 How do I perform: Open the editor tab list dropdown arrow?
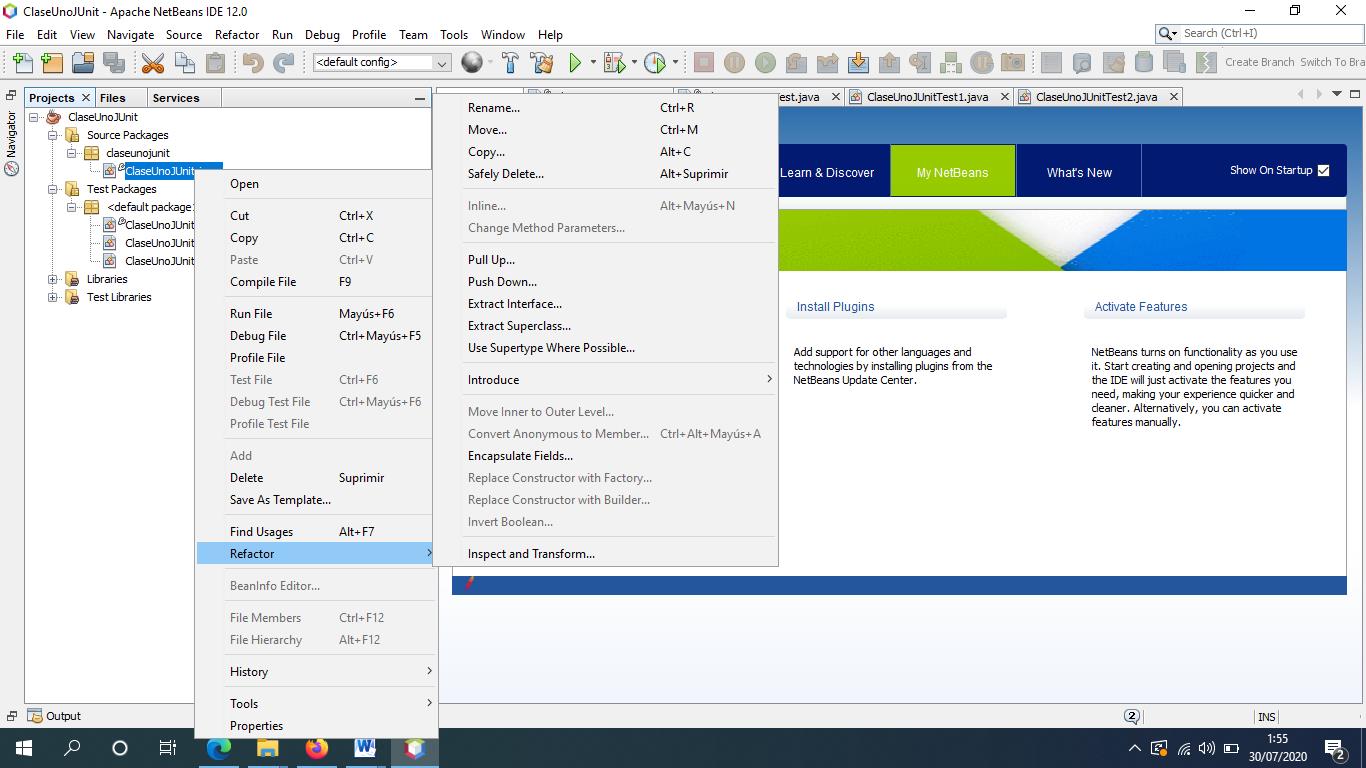(x=1339, y=94)
